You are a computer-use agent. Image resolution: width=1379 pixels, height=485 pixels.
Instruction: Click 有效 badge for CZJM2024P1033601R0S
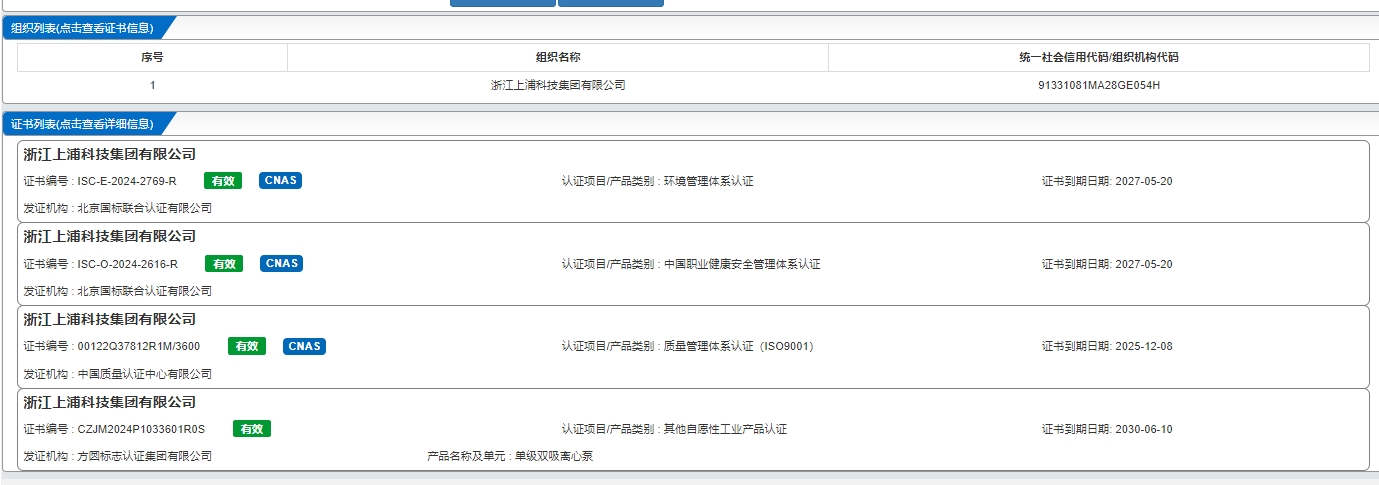click(252, 429)
